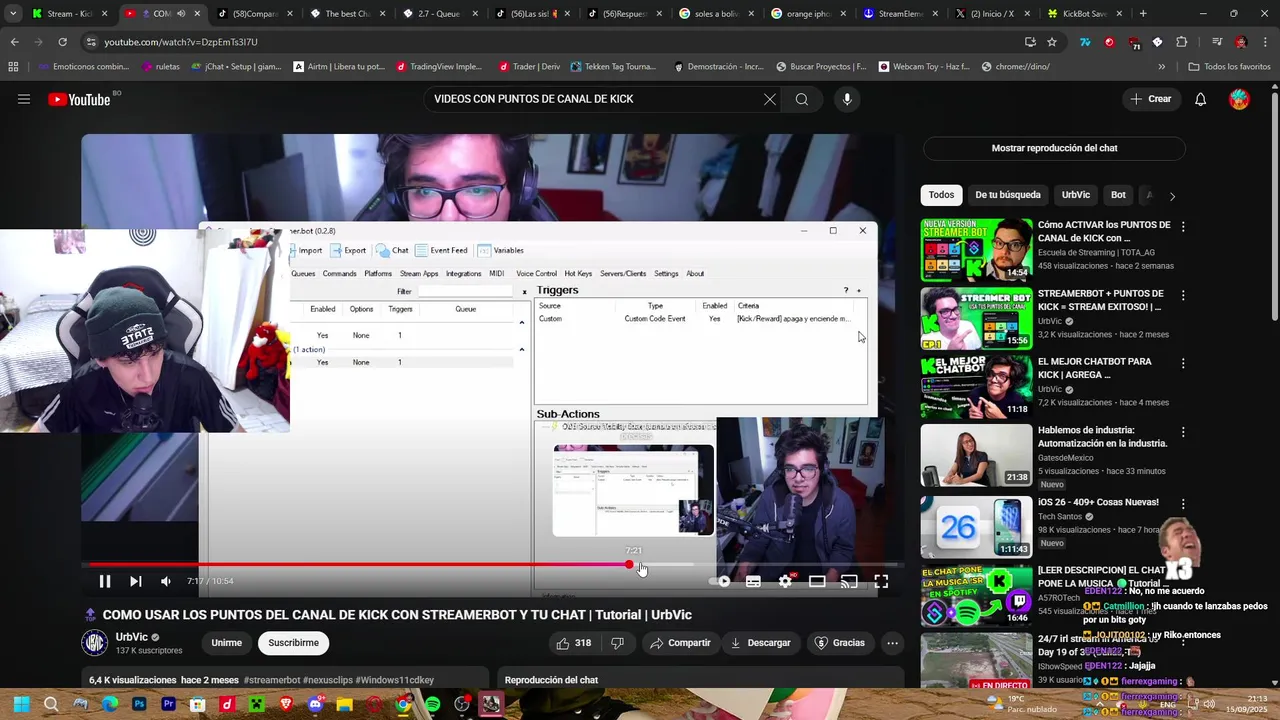Open more actions menu under video
1280x720 pixels.
[892, 643]
